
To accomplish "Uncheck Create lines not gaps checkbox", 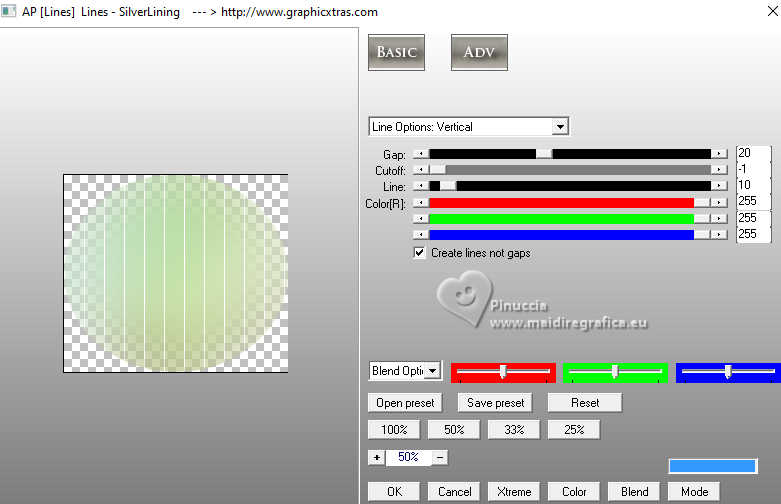I will tap(419, 252).
